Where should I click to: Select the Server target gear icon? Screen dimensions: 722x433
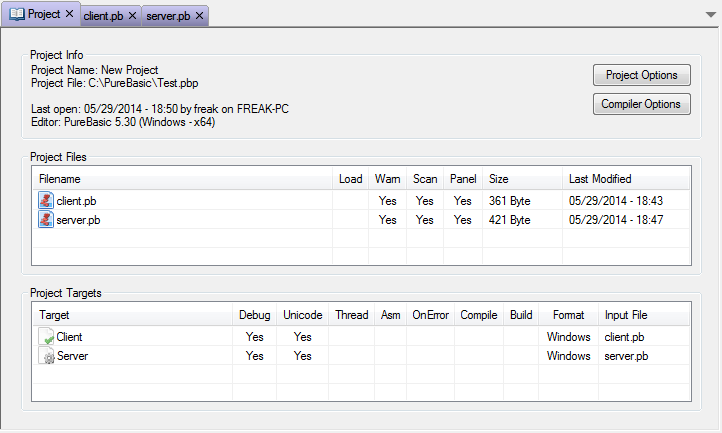click(x=46, y=356)
